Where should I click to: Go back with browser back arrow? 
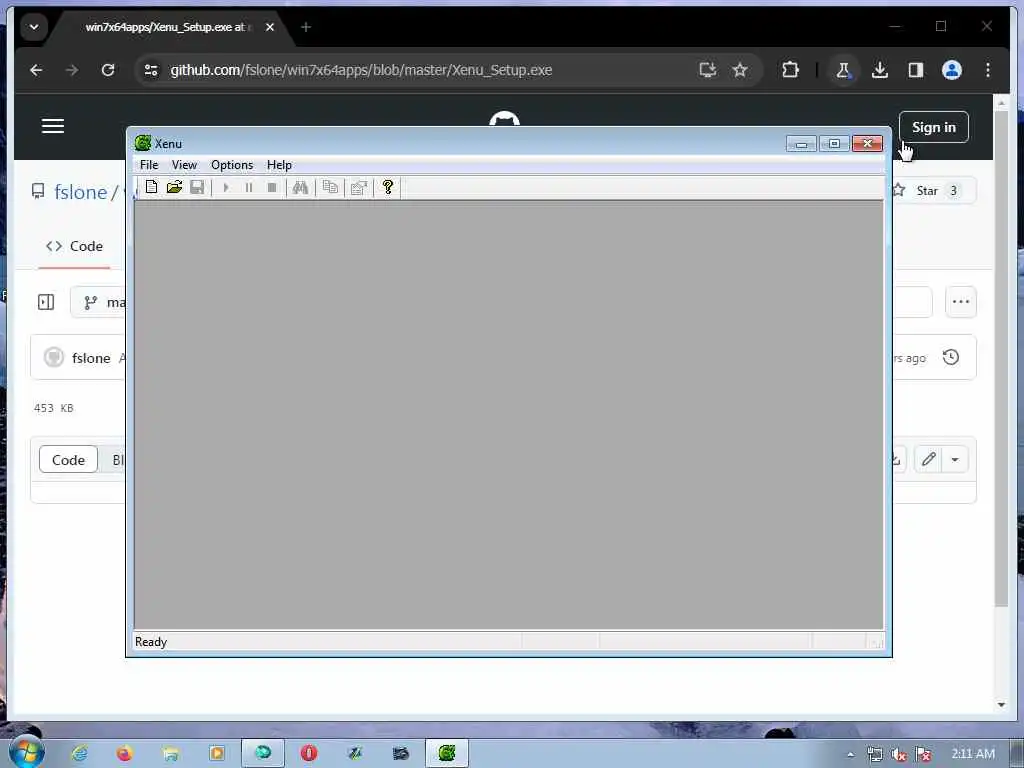(x=36, y=70)
